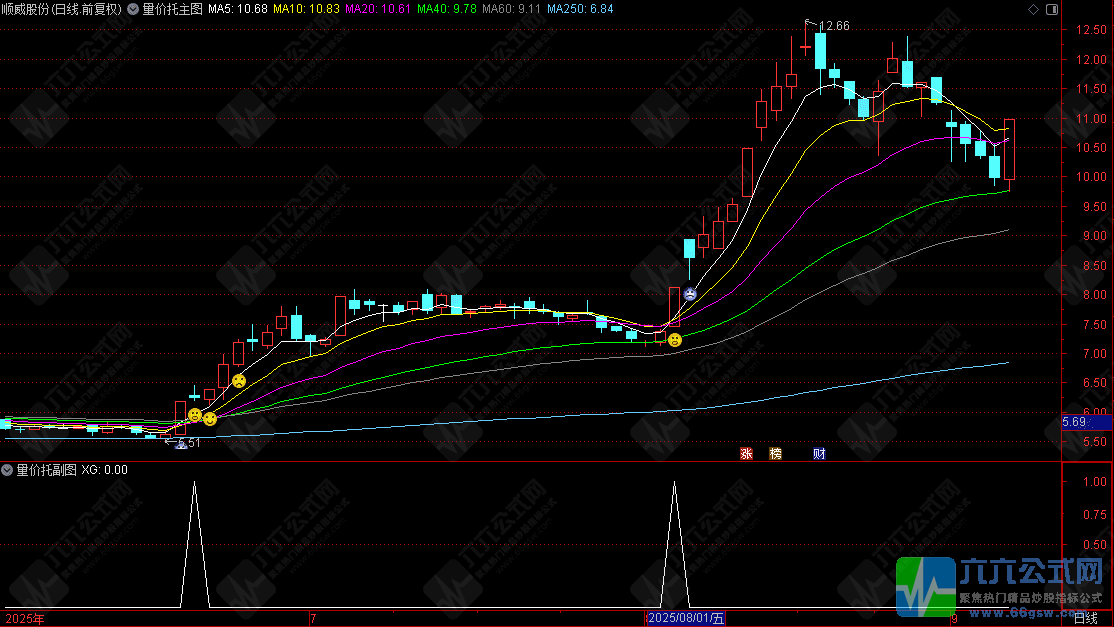Click the 量价托主图 indicator name
Screen dimensions: 1114x627
[x=173, y=9]
